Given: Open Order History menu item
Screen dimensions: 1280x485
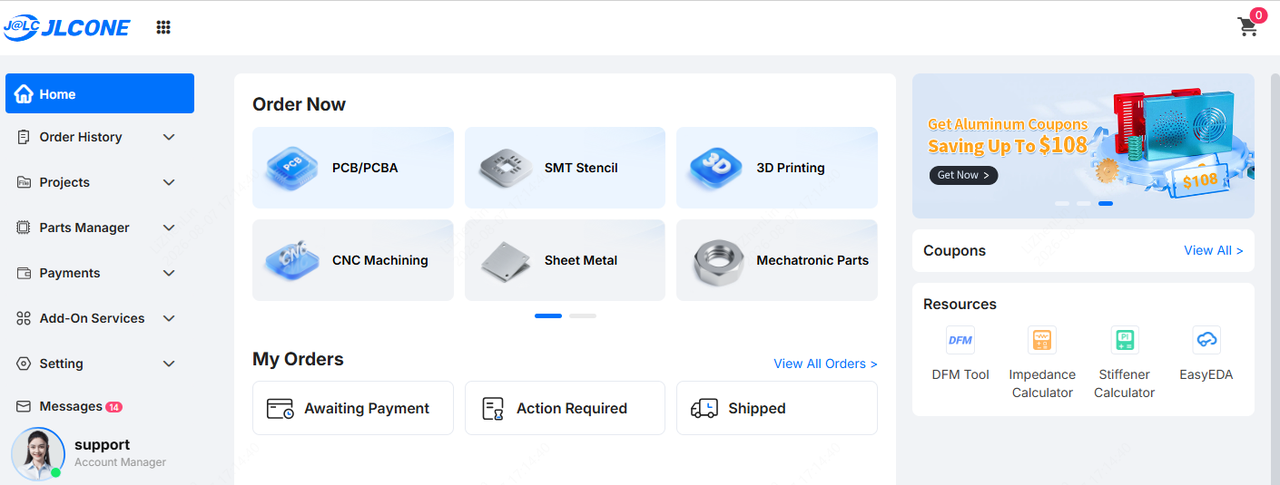Looking at the screenshot, I should [100, 137].
